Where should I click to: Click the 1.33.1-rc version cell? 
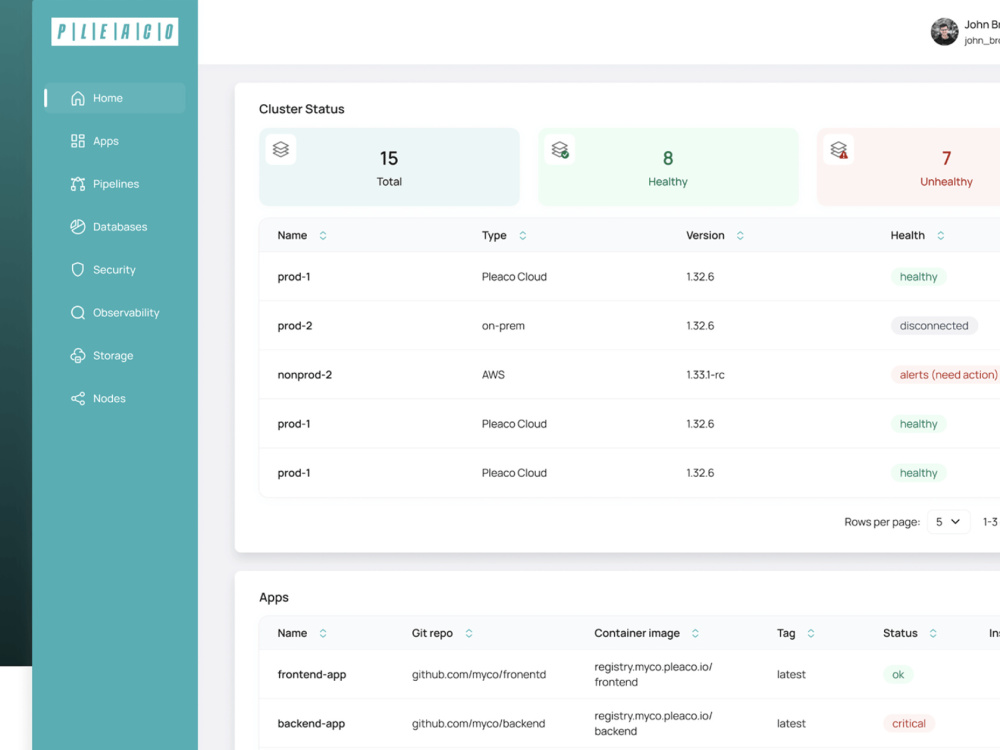click(705, 375)
